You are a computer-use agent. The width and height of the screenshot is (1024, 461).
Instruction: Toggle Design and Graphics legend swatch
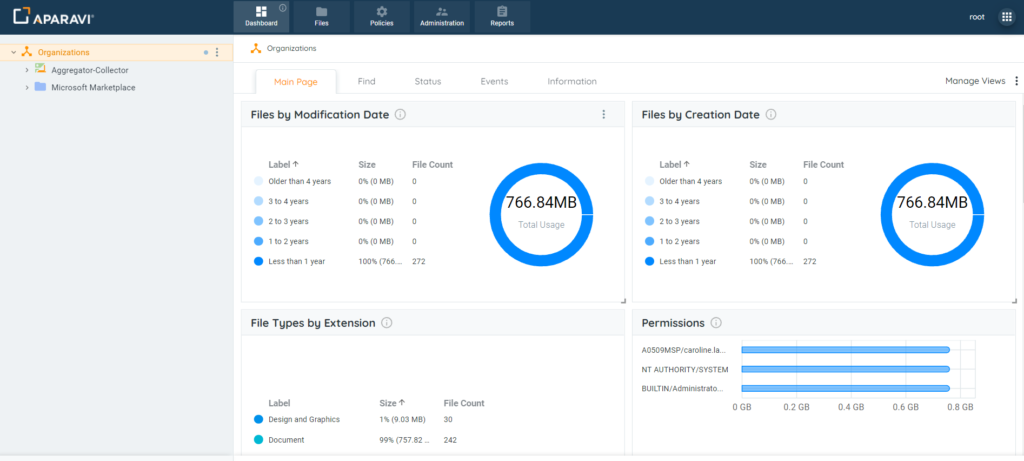click(258, 419)
